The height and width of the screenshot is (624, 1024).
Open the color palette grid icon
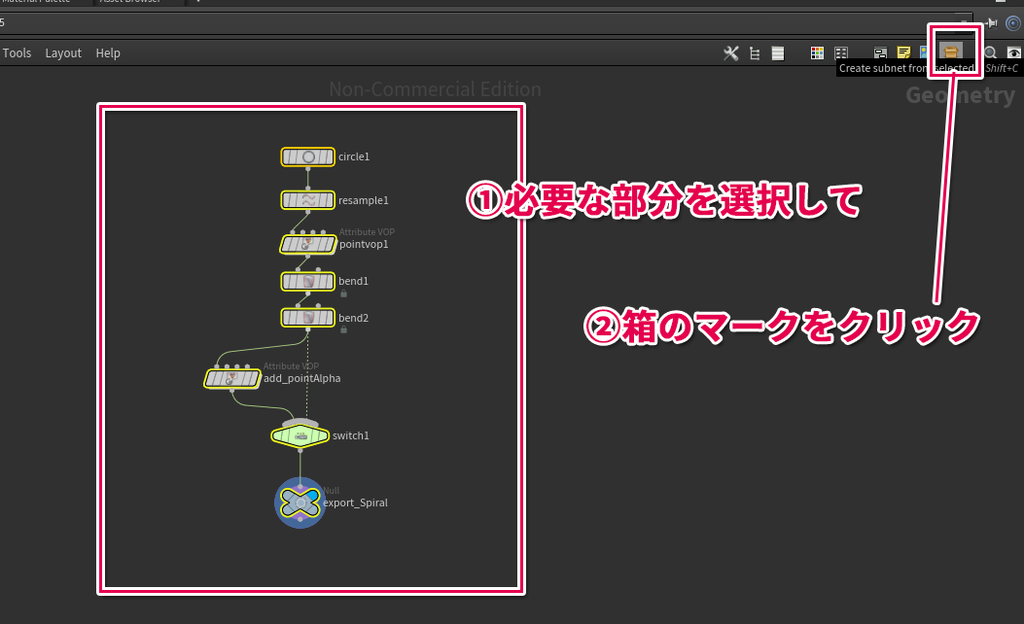pyautogui.click(x=817, y=53)
